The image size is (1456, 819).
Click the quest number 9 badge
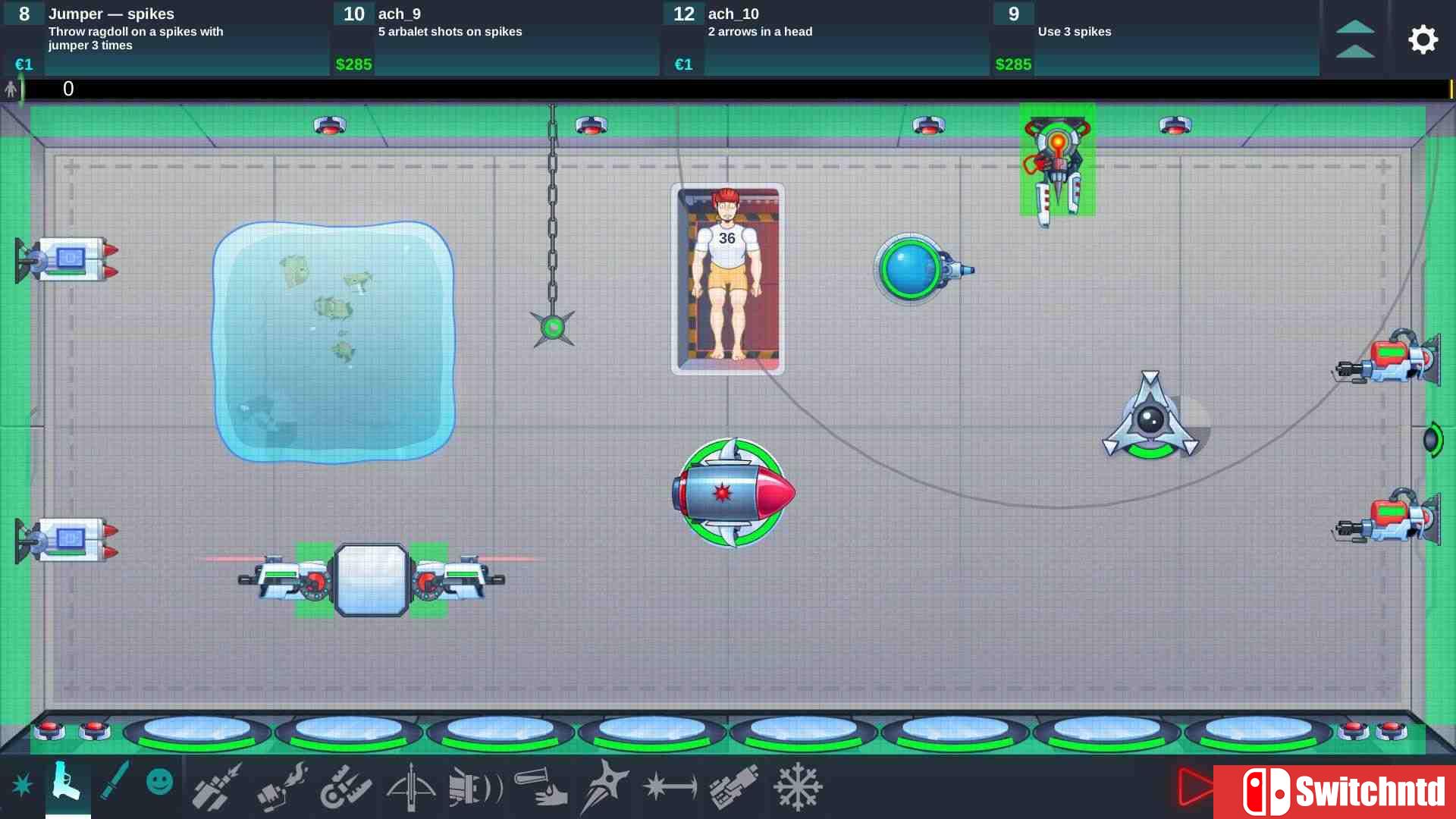click(x=1013, y=14)
